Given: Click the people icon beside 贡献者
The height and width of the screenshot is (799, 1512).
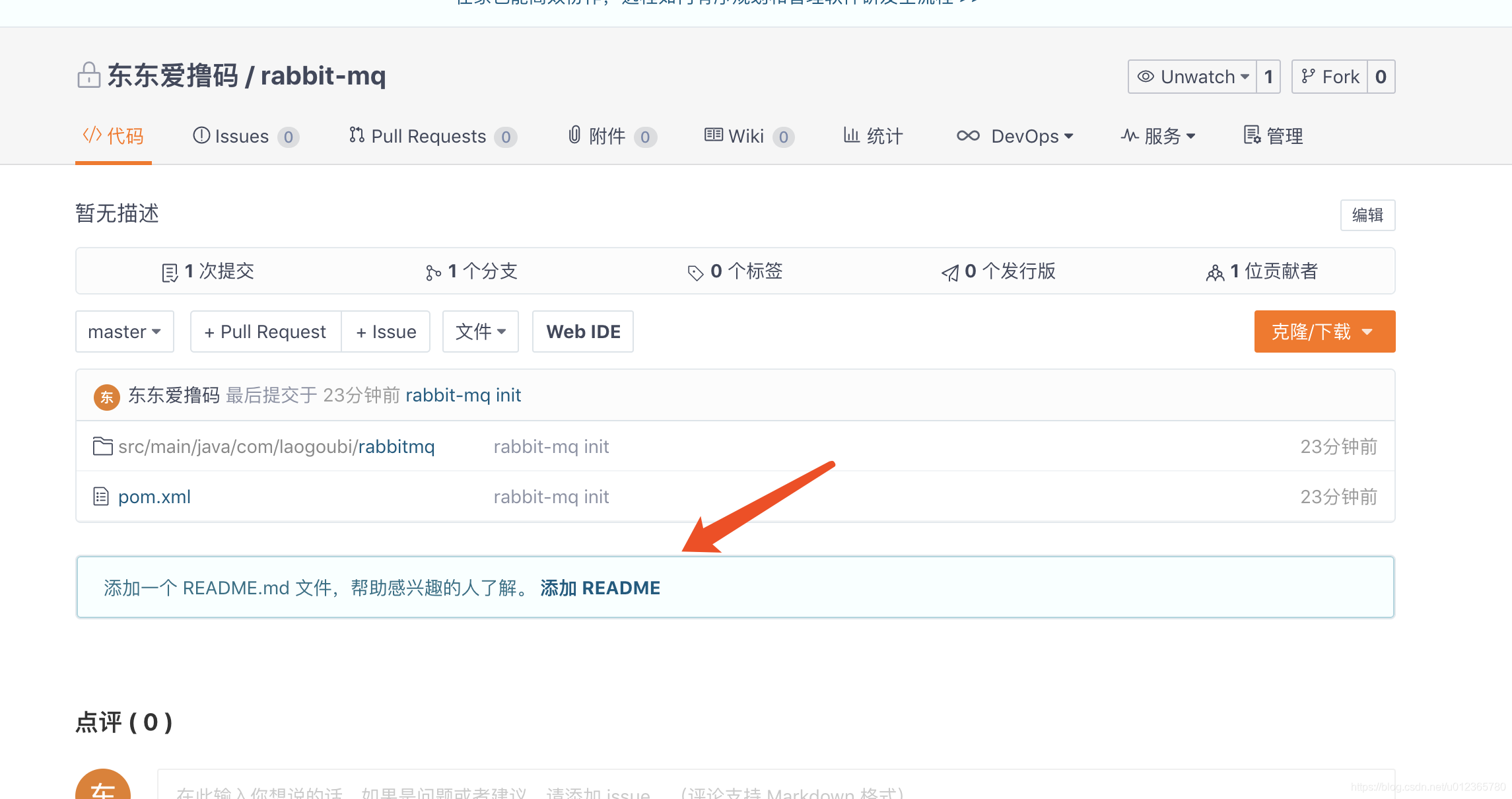Looking at the screenshot, I should (1215, 273).
